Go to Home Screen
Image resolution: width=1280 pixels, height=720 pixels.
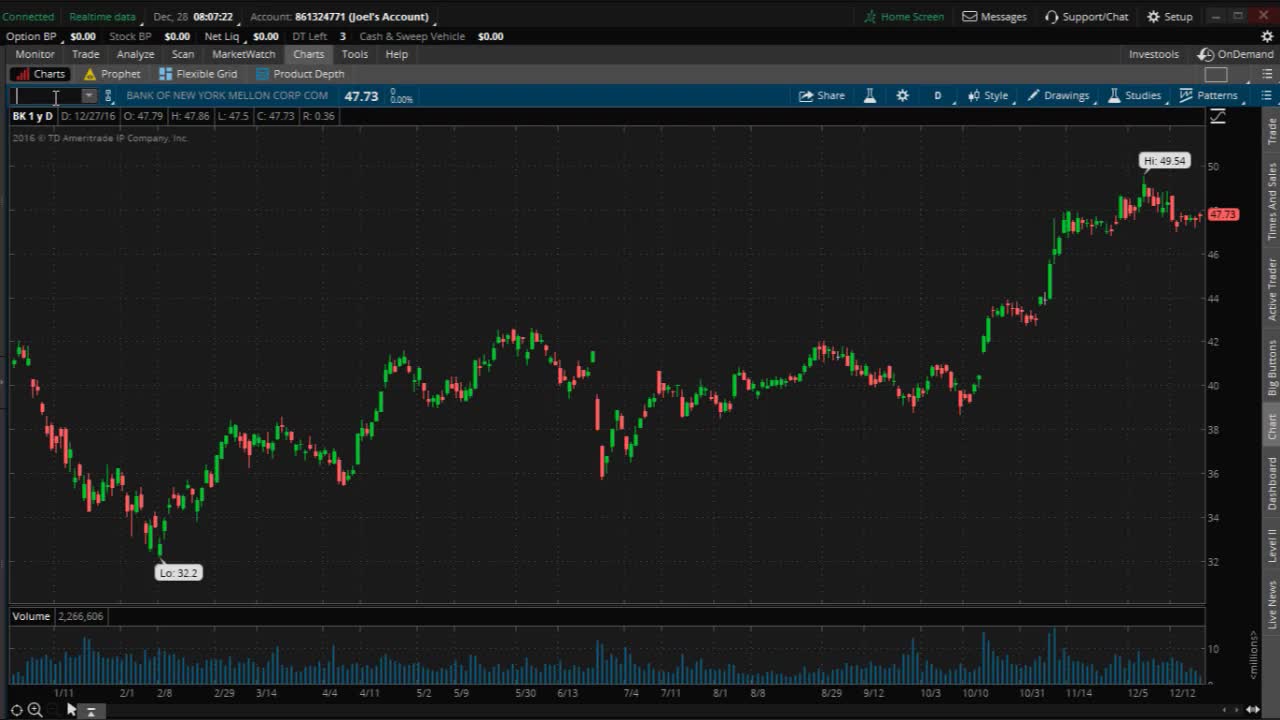[904, 17]
